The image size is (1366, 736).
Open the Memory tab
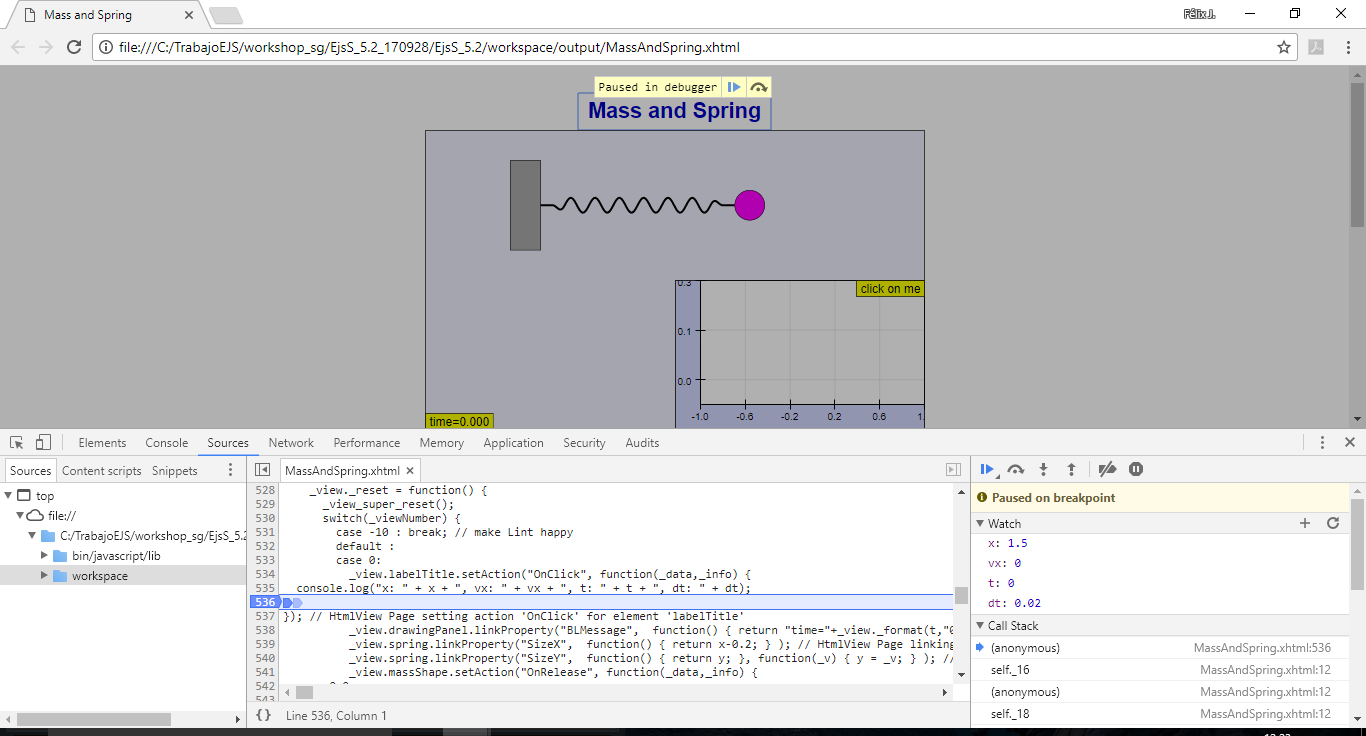pyautogui.click(x=442, y=443)
